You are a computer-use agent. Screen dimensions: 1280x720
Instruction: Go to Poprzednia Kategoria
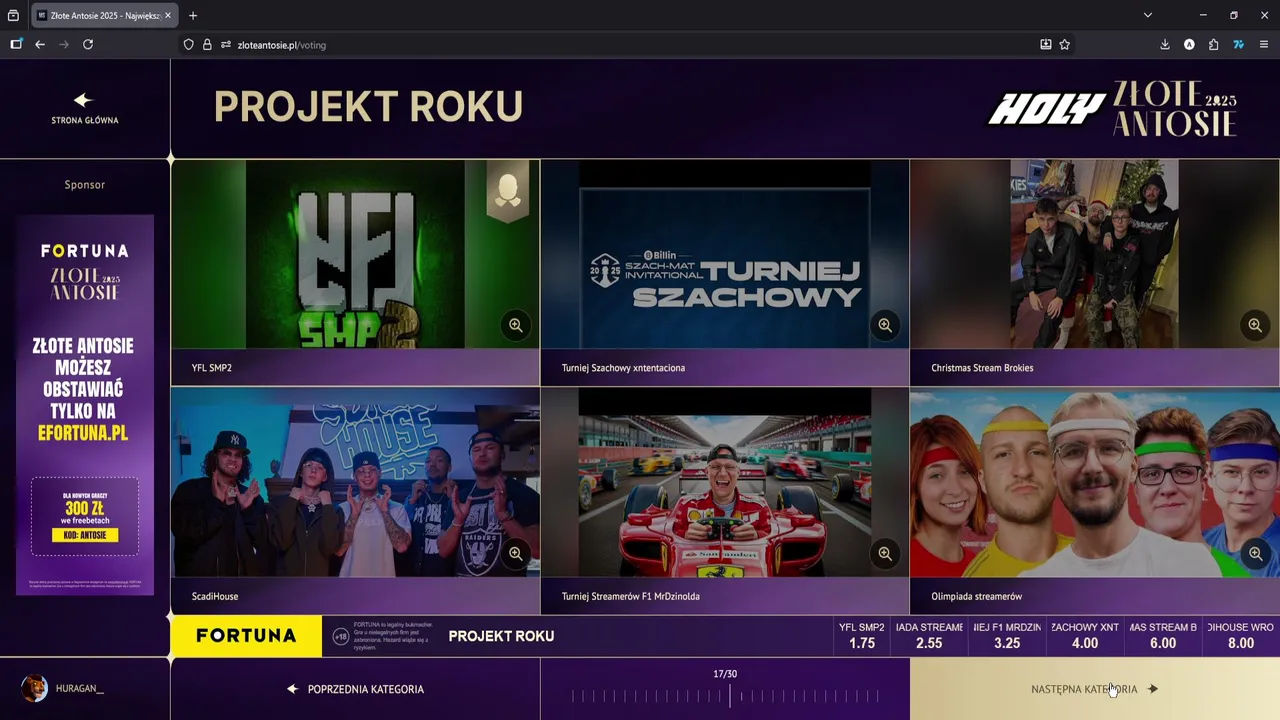pyautogui.click(x=355, y=689)
